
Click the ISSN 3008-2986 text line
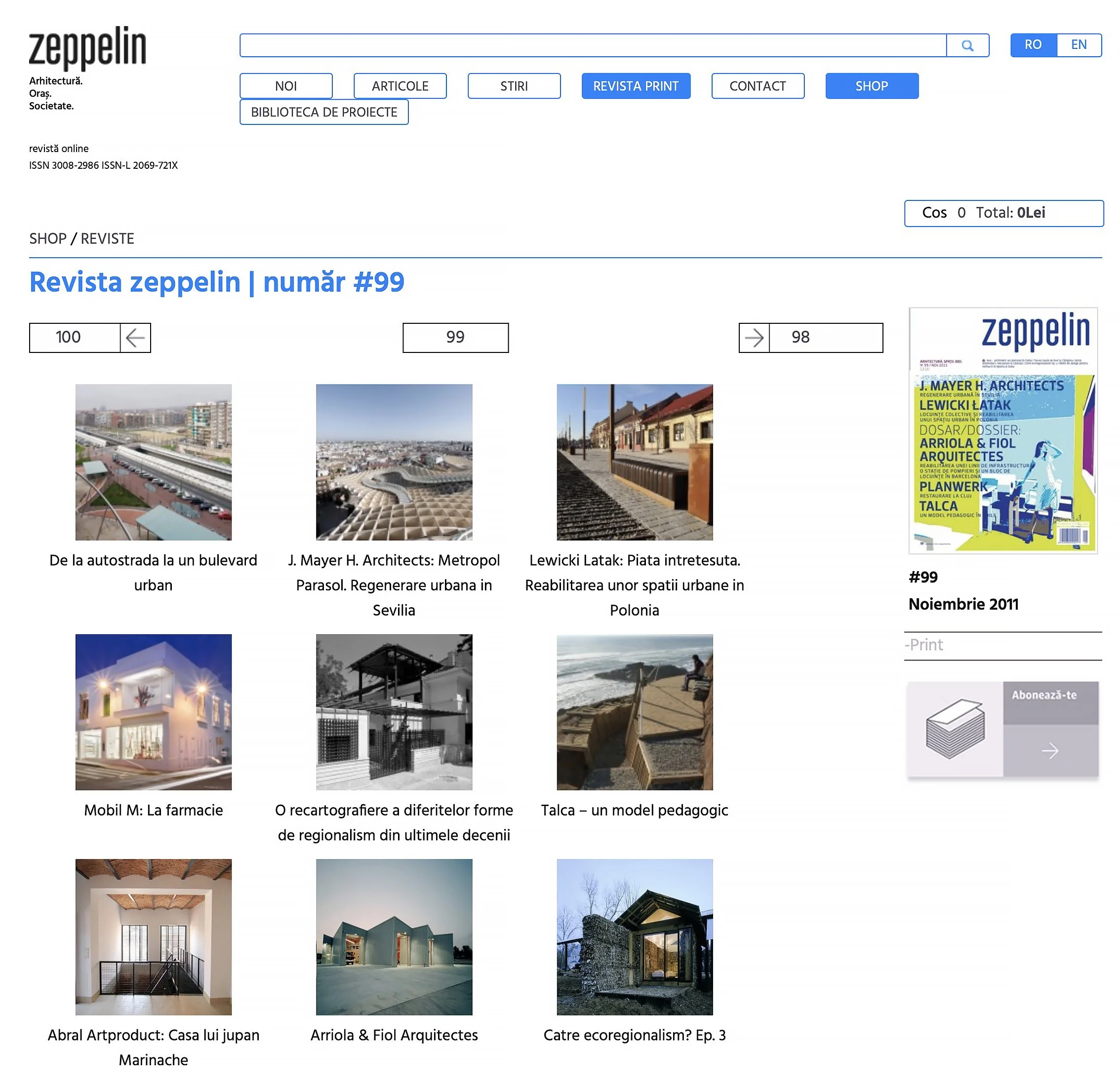click(103, 166)
